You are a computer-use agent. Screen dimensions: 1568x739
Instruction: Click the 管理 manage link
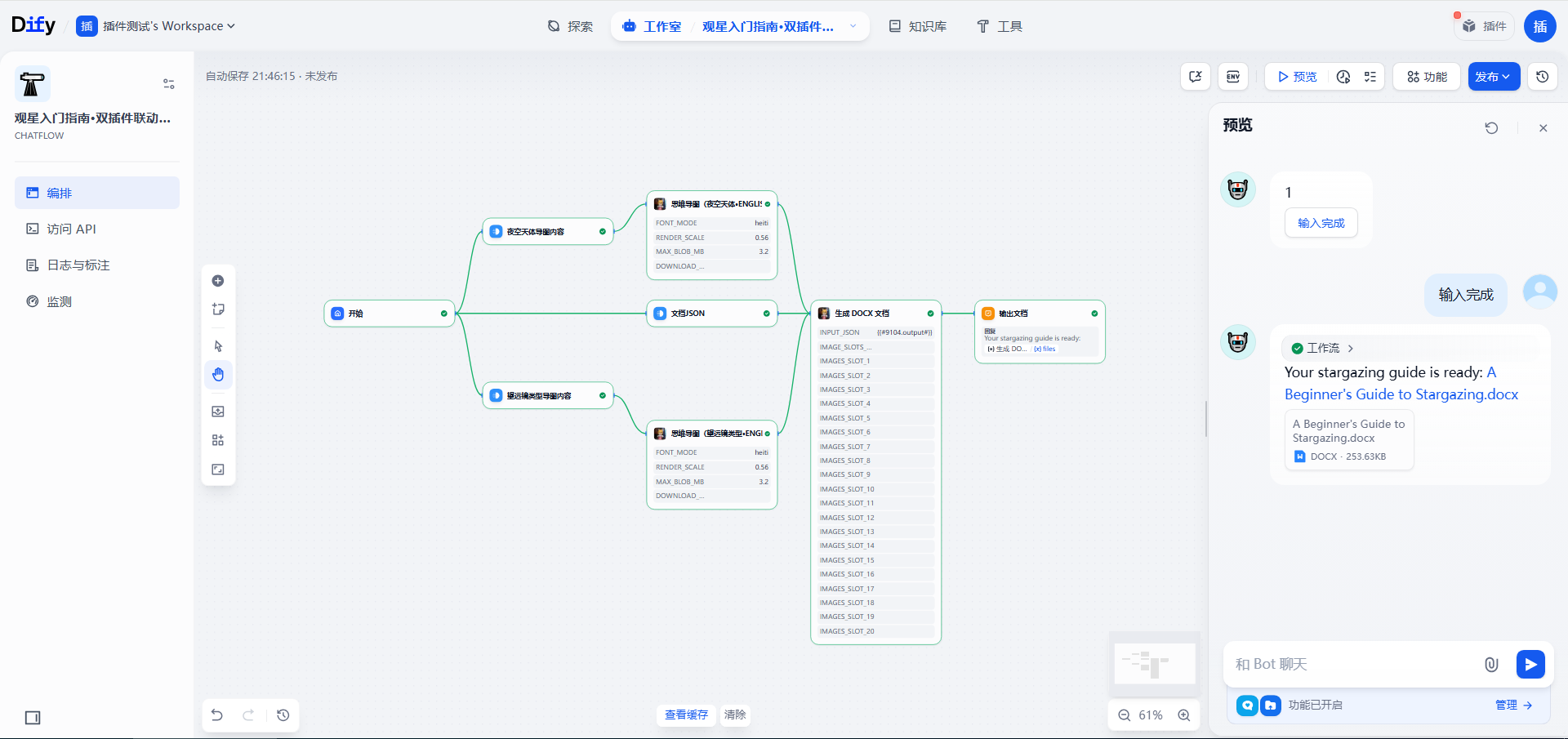pos(1514,706)
